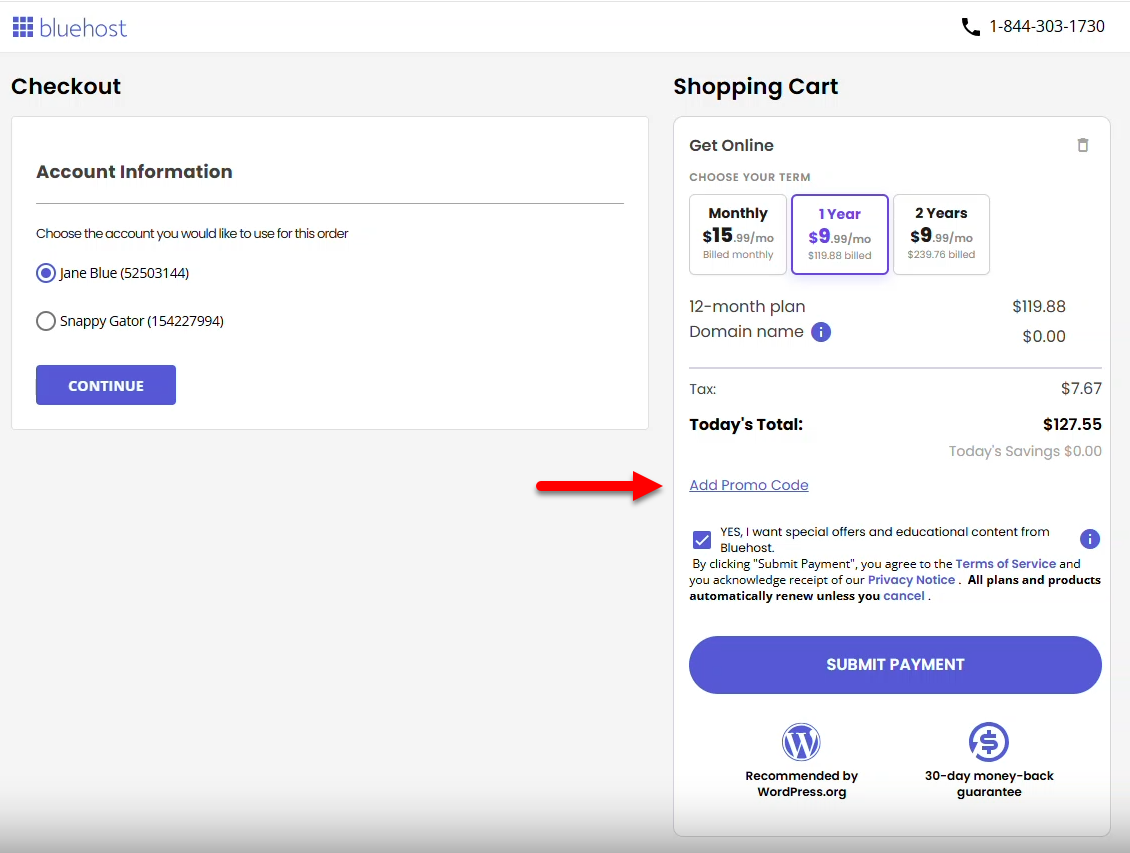Click the CHOOSE YOUR TERM label
1130x853 pixels.
pos(749,177)
